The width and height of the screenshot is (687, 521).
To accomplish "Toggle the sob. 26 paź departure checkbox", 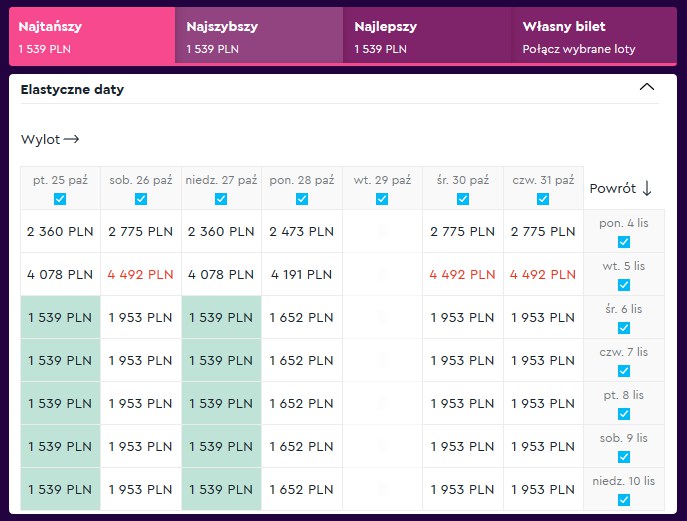I will tap(141, 199).
